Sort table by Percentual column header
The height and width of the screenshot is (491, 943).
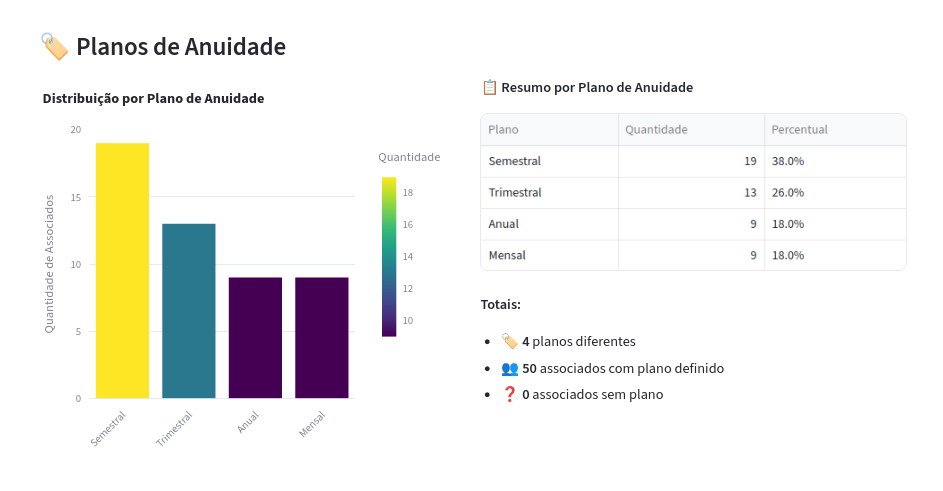click(835, 130)
